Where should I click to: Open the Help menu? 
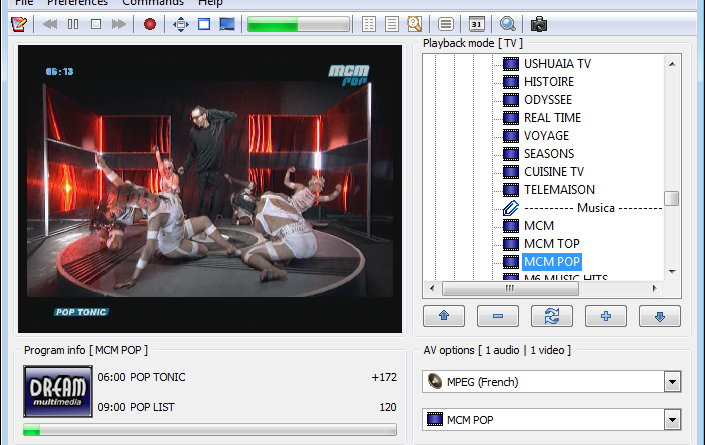point(210,3)
